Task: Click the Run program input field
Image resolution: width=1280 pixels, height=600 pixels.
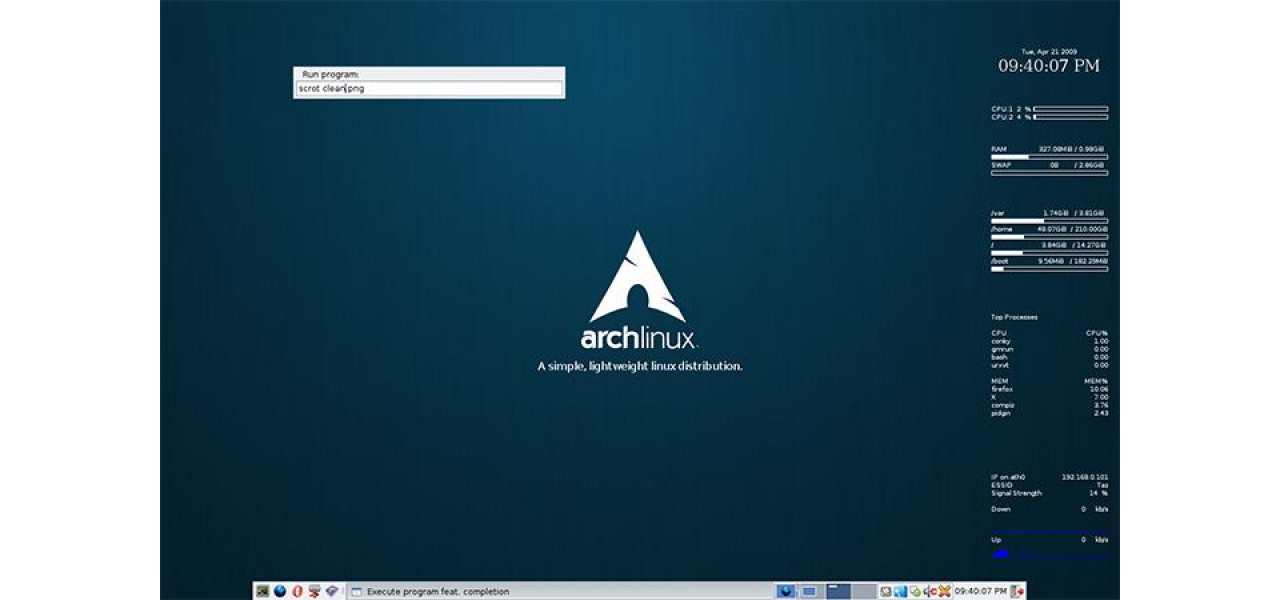Action: pyautogui.click(x=429, y=88)
